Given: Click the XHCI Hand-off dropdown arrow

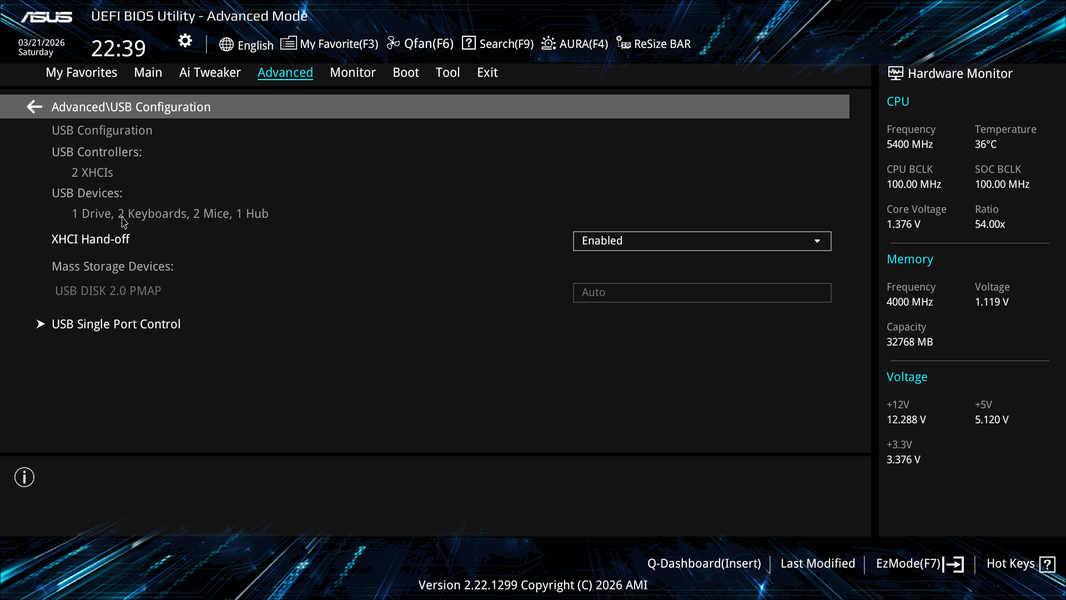Looking at the screenshot, I should tap(817, 241).
